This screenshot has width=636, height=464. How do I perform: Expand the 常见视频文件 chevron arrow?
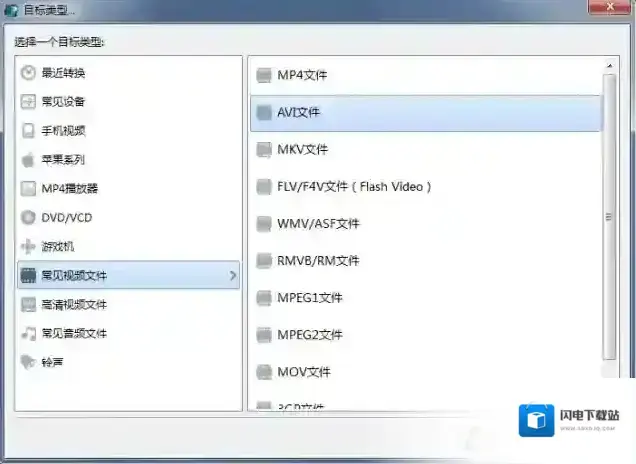point(232,275)
